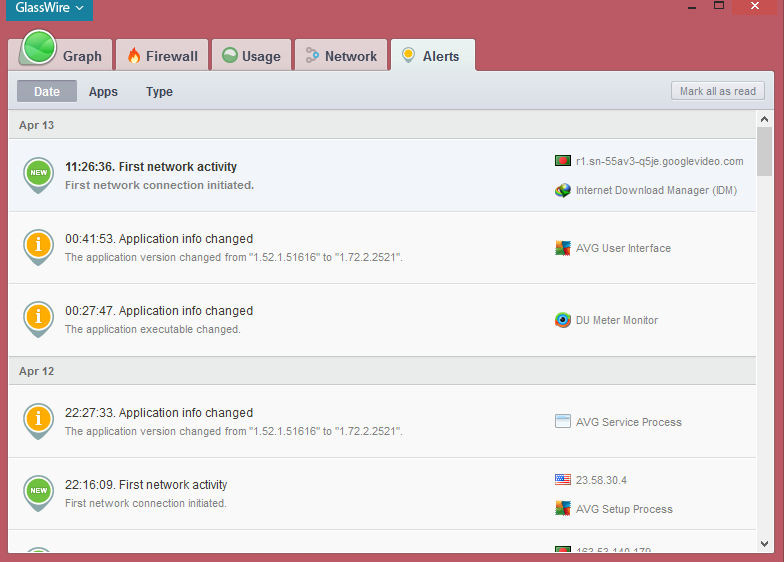Select the Alerts tab
The width and height of the screenshot is (784, 562).
(433, 55)
